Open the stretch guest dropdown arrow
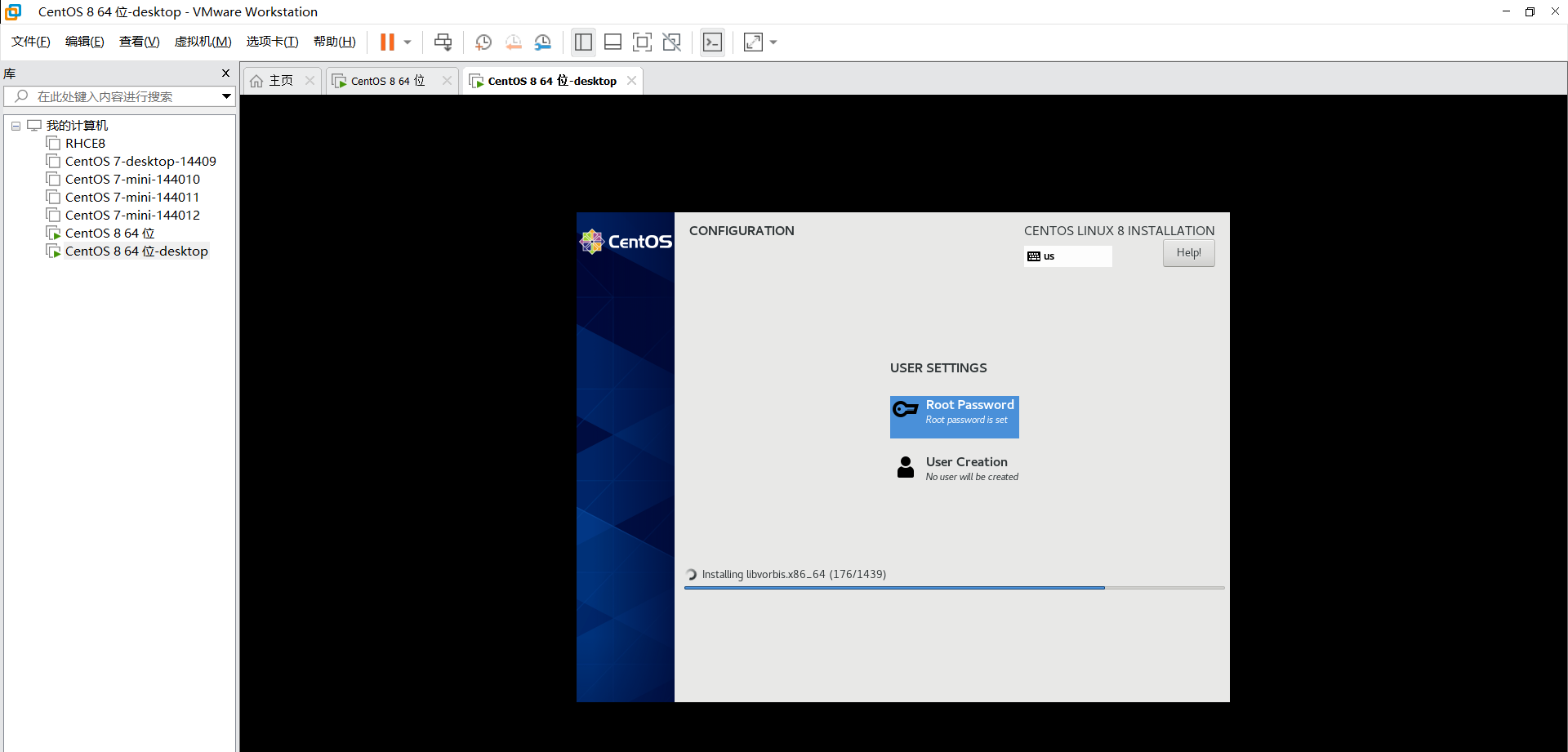The image size is (1568, 752). click(773, 42)
